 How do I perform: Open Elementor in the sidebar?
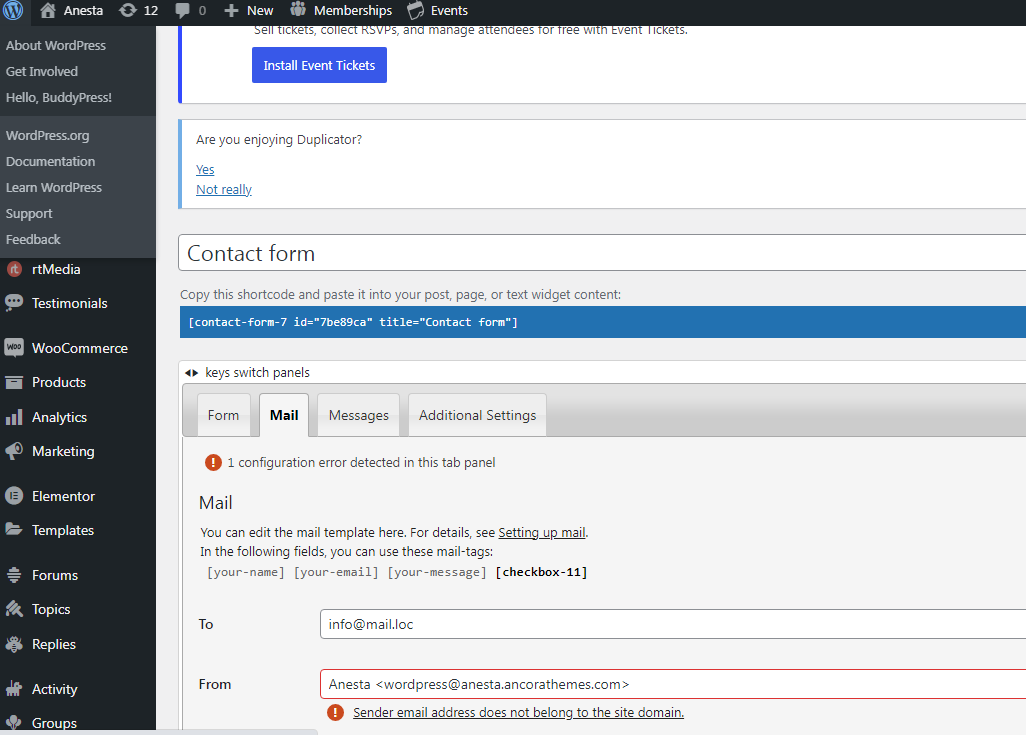(x=63, y=496)
